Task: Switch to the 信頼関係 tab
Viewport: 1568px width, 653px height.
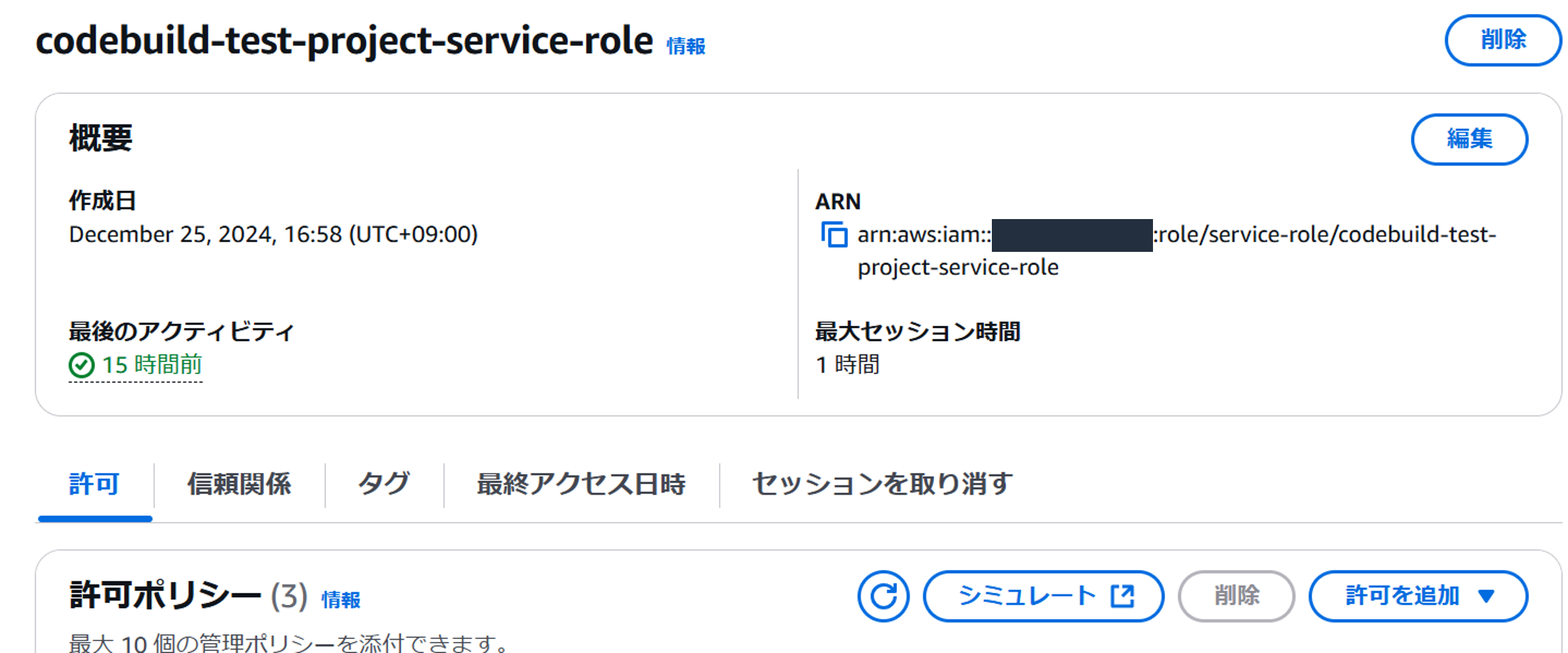Action: [x=240, y=483]
